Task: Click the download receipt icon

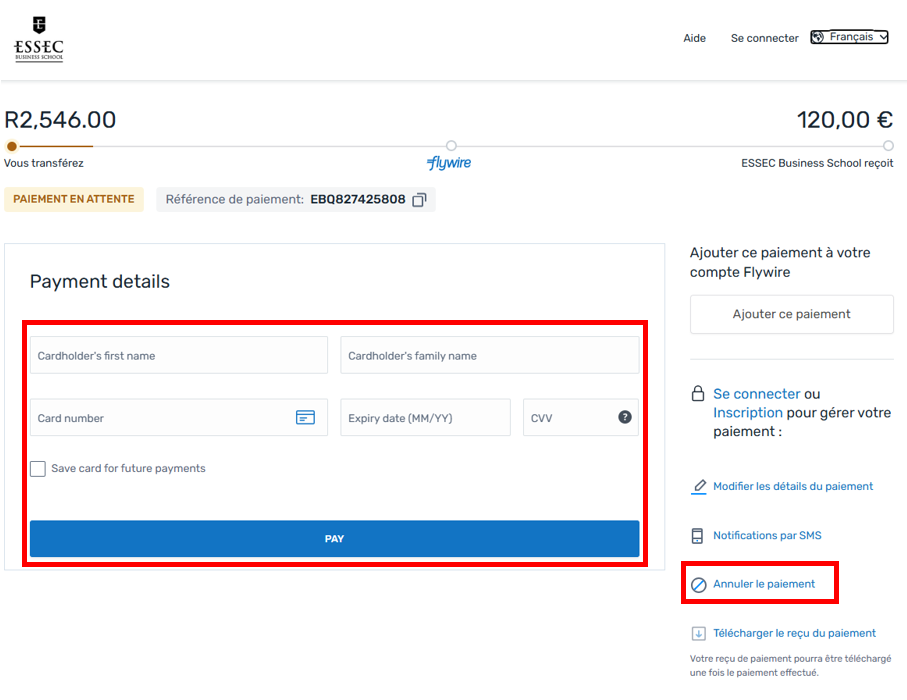Action: 698,633
